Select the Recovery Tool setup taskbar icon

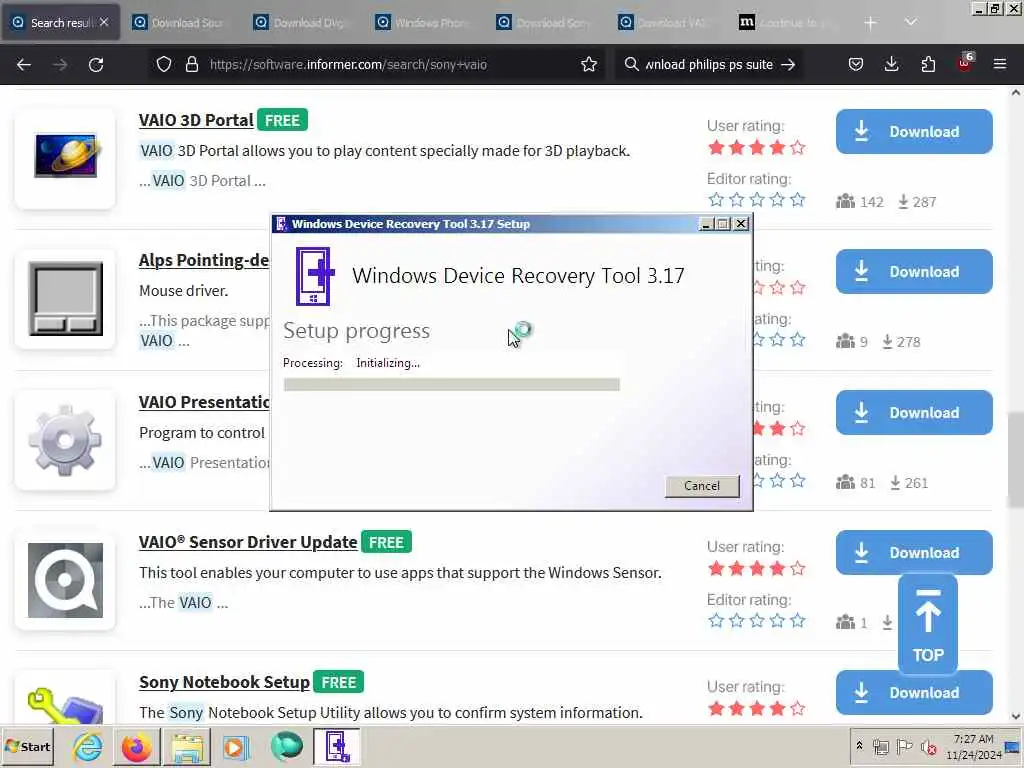[336, 746]
